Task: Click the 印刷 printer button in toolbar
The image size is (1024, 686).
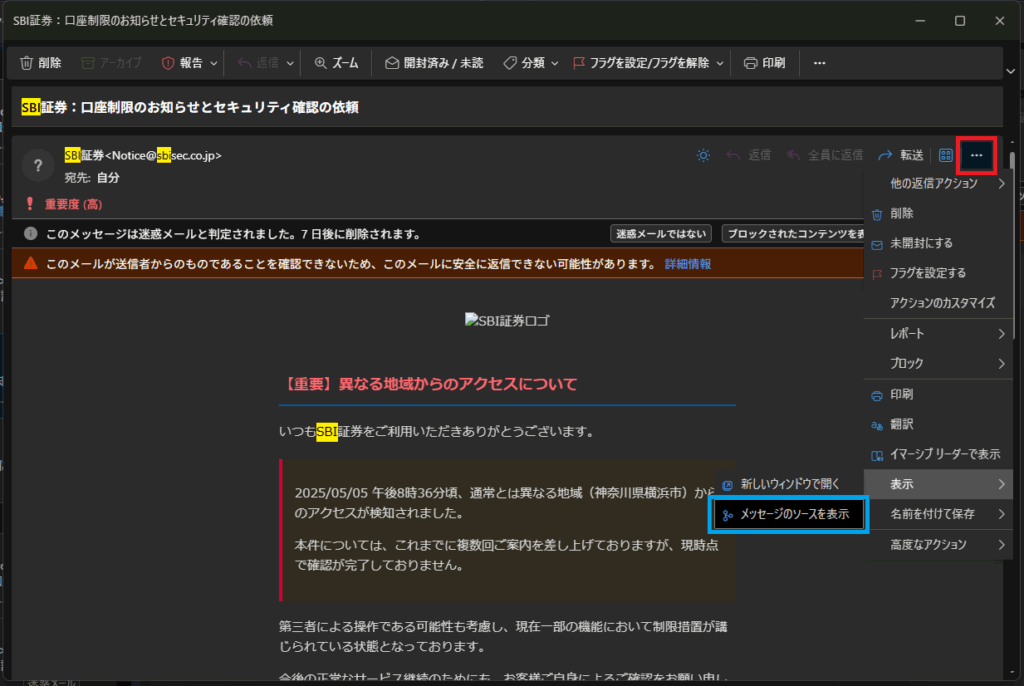Action: pos(765,63)
